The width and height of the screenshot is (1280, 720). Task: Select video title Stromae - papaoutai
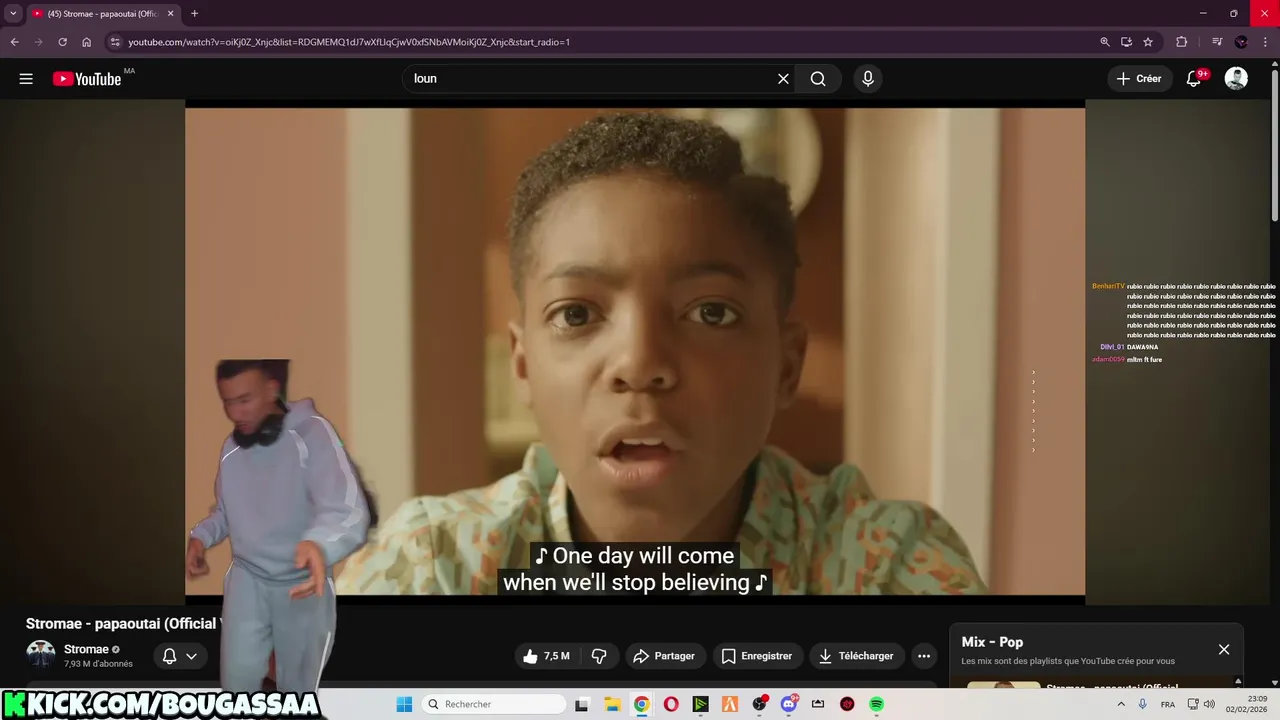[121, 623]
